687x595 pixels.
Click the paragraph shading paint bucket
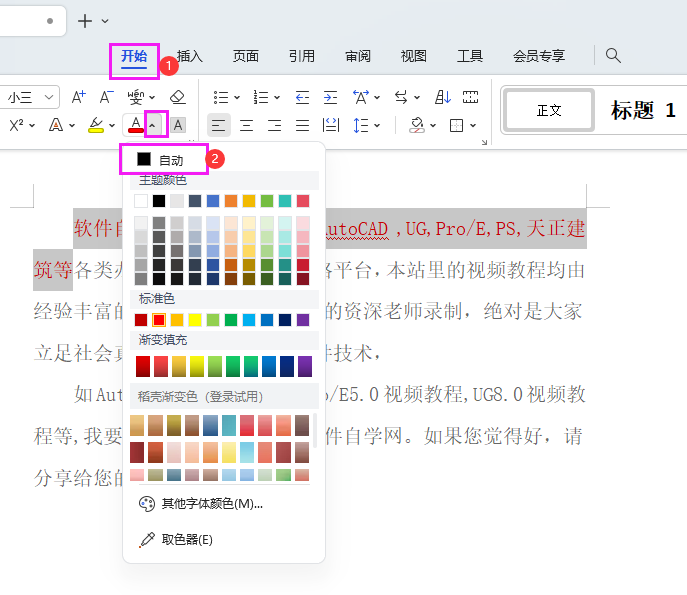(x=416, y=125)
